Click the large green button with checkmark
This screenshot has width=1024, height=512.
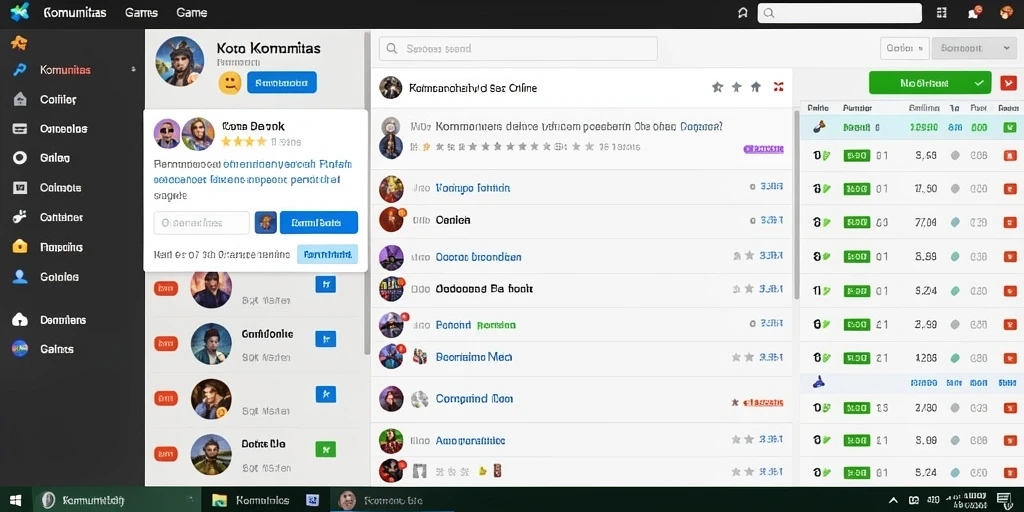click(x=930, y=83)
